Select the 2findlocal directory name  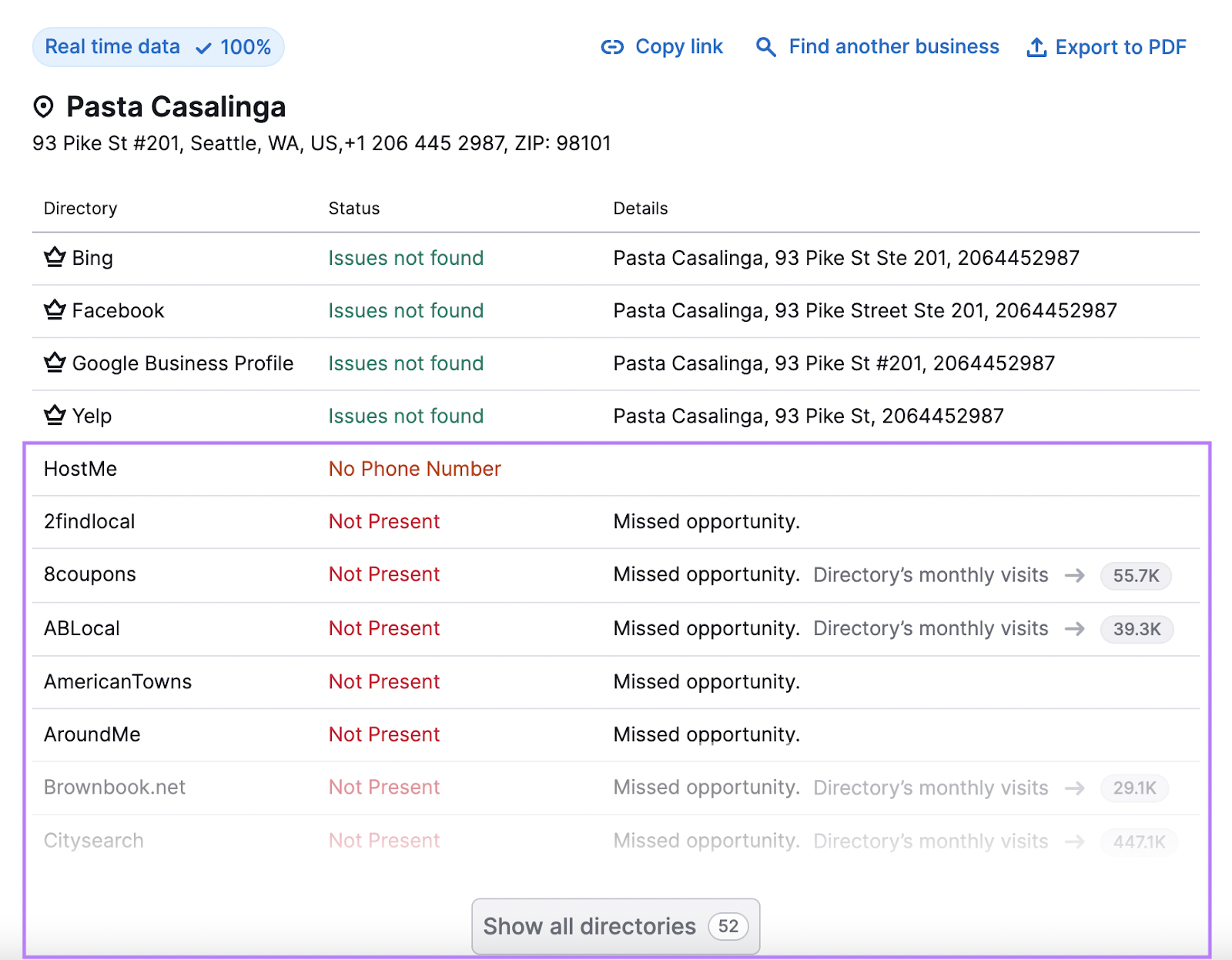pyautogui.click(x=89, y=521)
